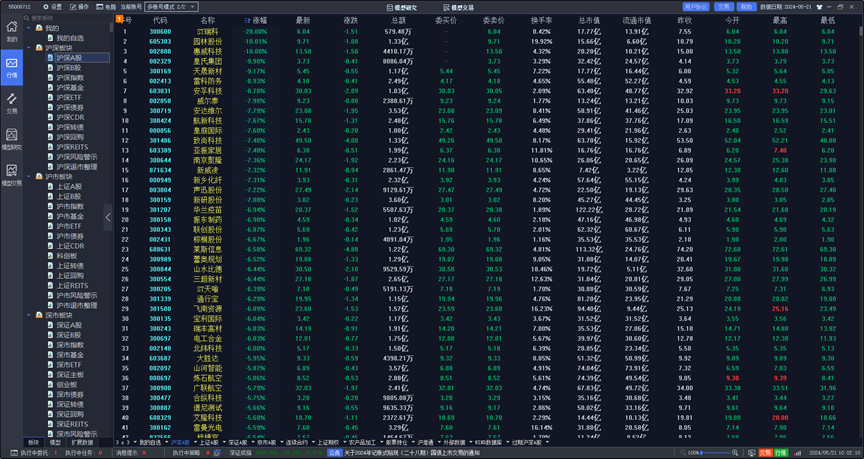Click the skin (shirt) icon in title bar
Image resolution: width=864 pixels, height=459 pixels.
[x=819, y=7]
